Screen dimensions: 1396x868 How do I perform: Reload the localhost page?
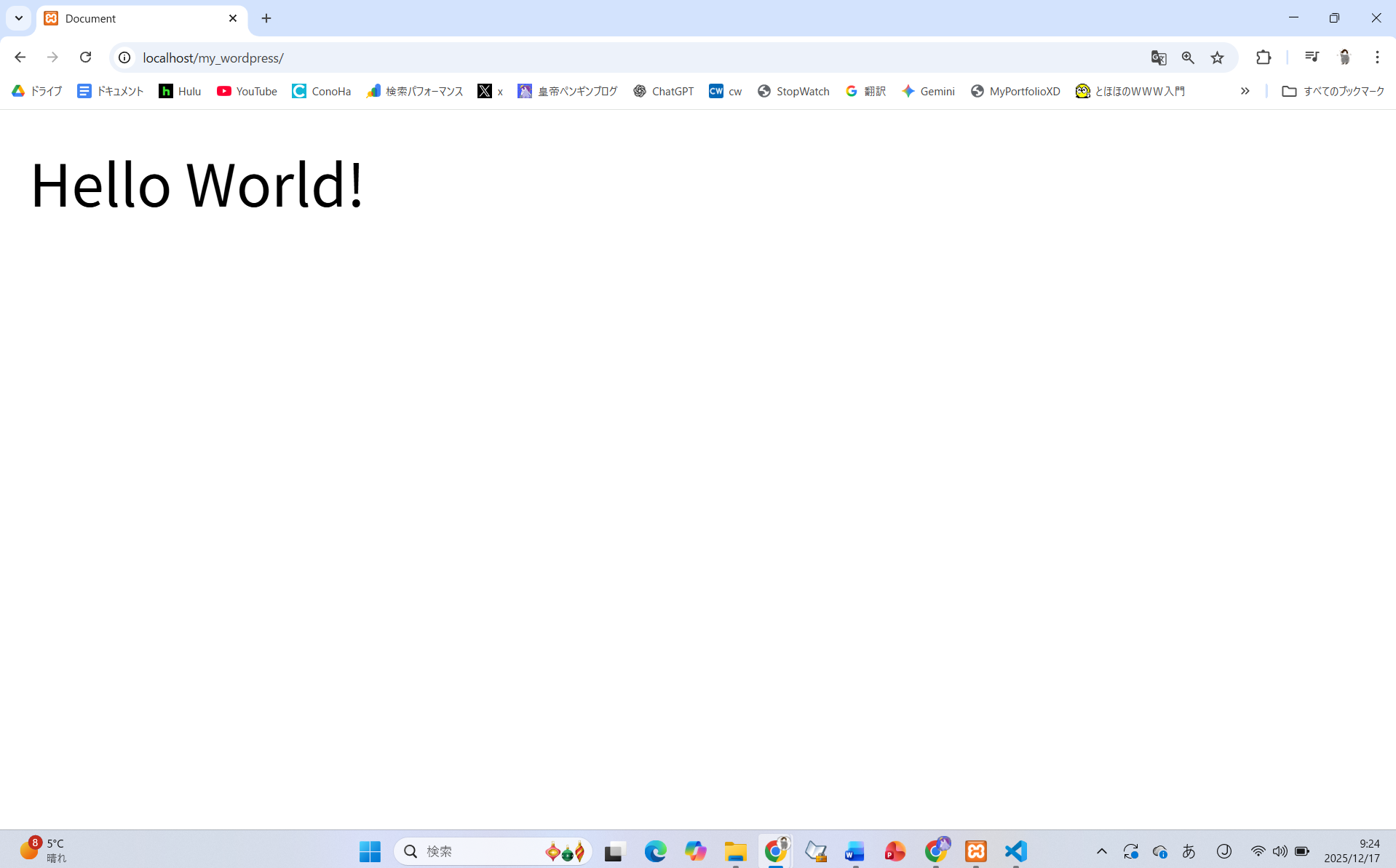click(85, 57)
